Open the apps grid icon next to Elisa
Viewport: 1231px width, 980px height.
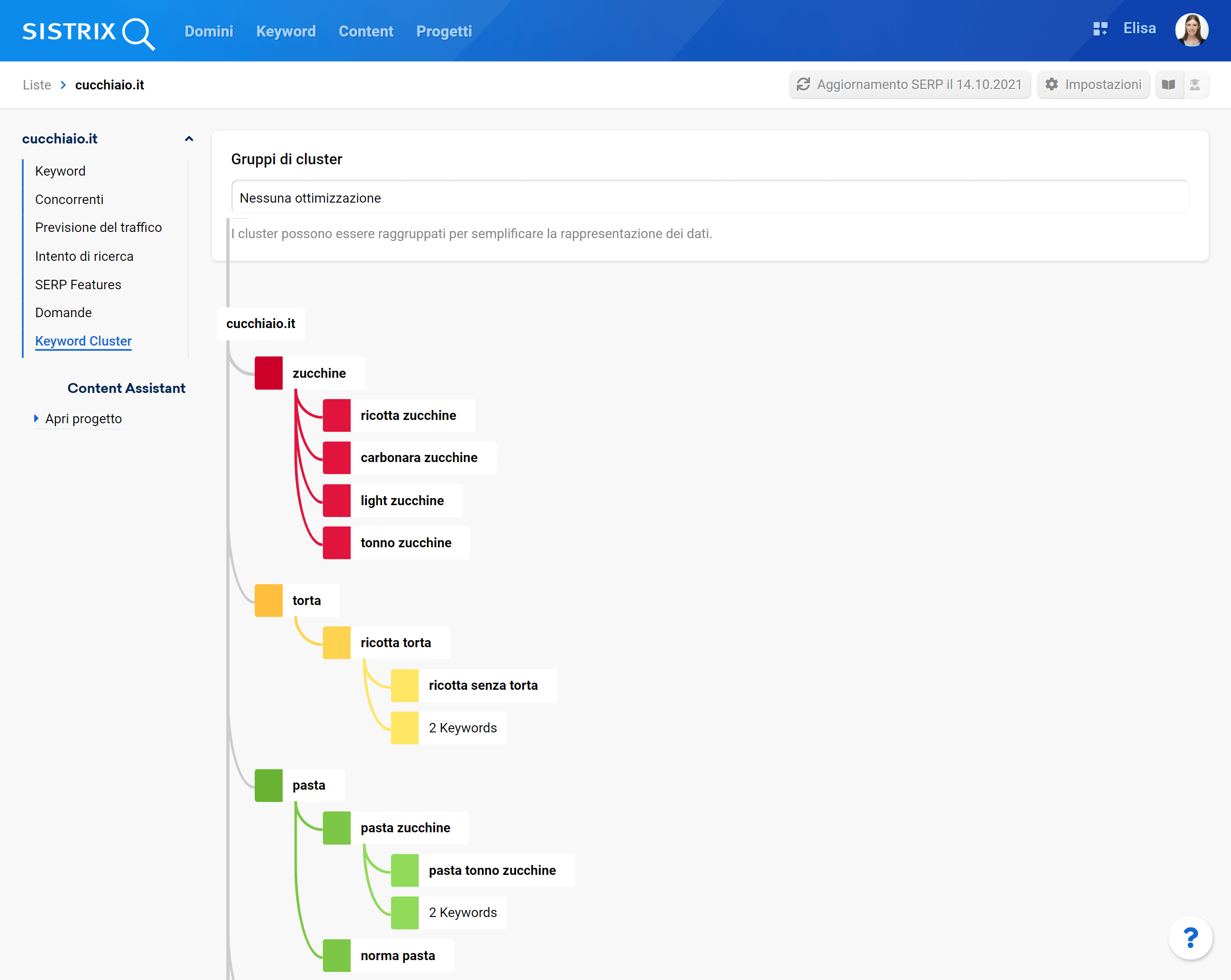pos(1100,28)
